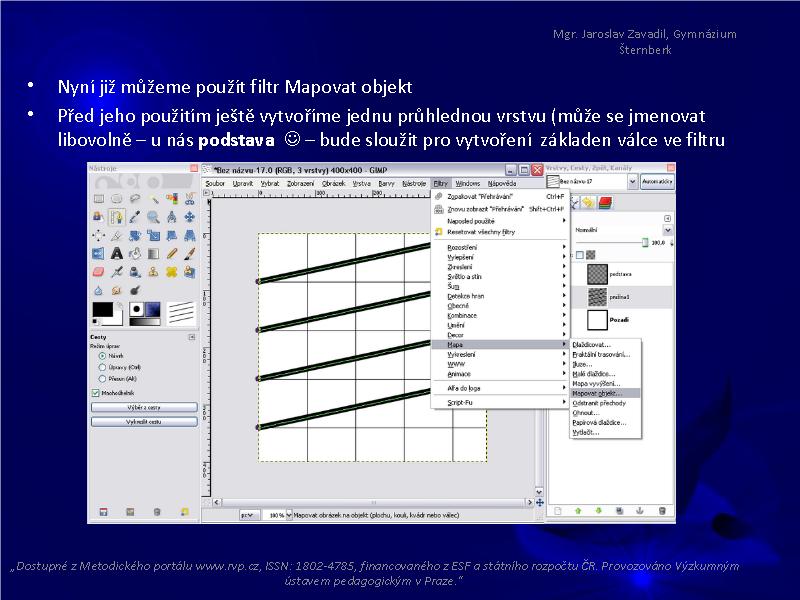
Task: Select the Select by Color tool
Action: coord(171,198)
